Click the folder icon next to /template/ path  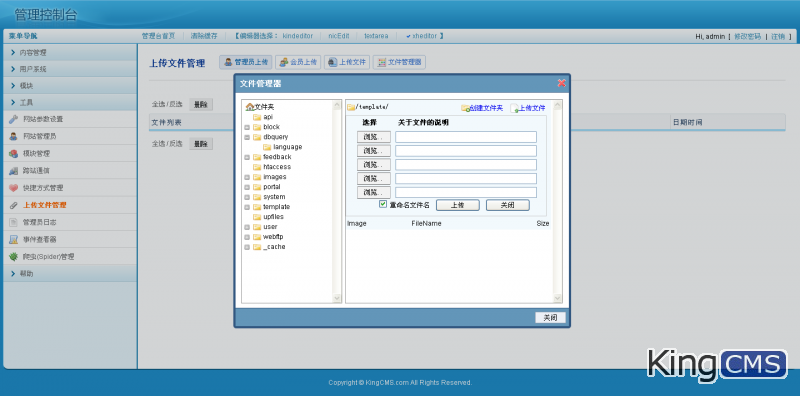pos(351,107)
